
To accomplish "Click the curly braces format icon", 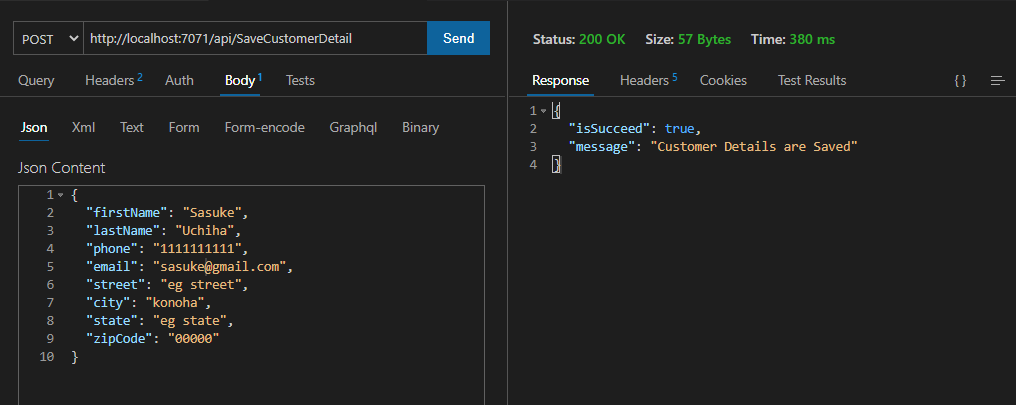I will pyautogui.click(x=960, y=81).
